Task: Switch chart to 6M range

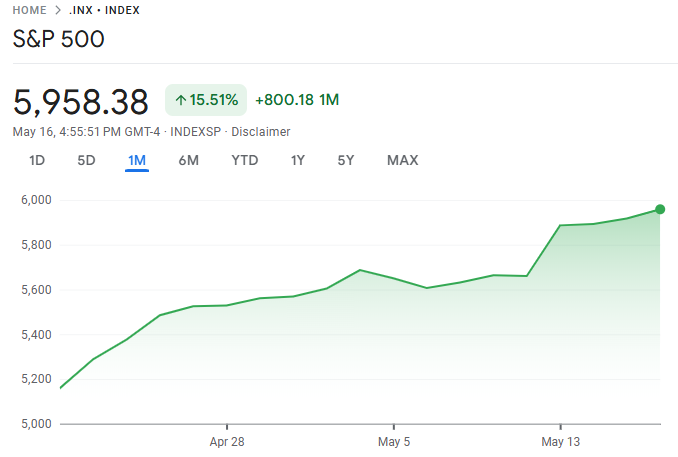Action: [189, 160]
